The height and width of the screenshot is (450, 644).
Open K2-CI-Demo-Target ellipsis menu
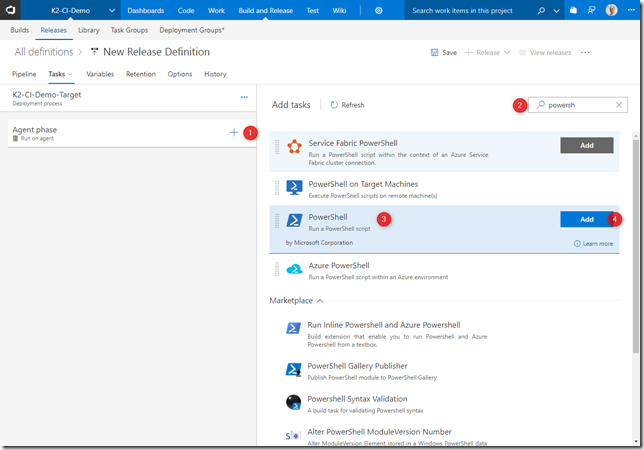[x=244, y=97]
